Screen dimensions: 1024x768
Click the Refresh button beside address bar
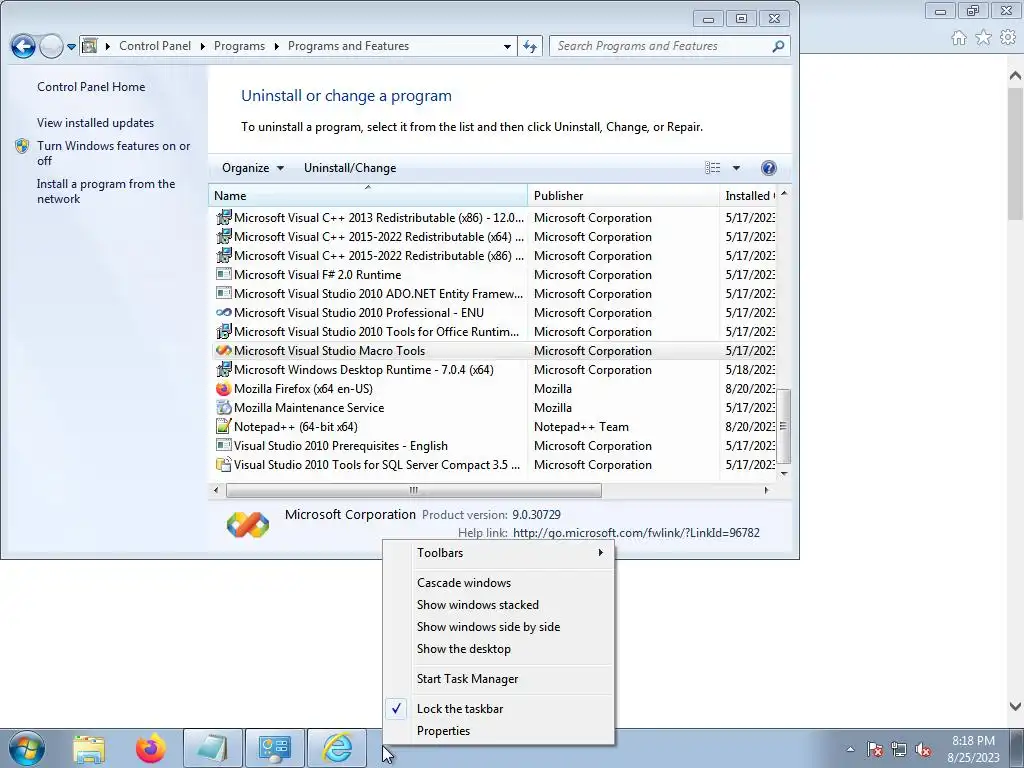coord(530,46)
